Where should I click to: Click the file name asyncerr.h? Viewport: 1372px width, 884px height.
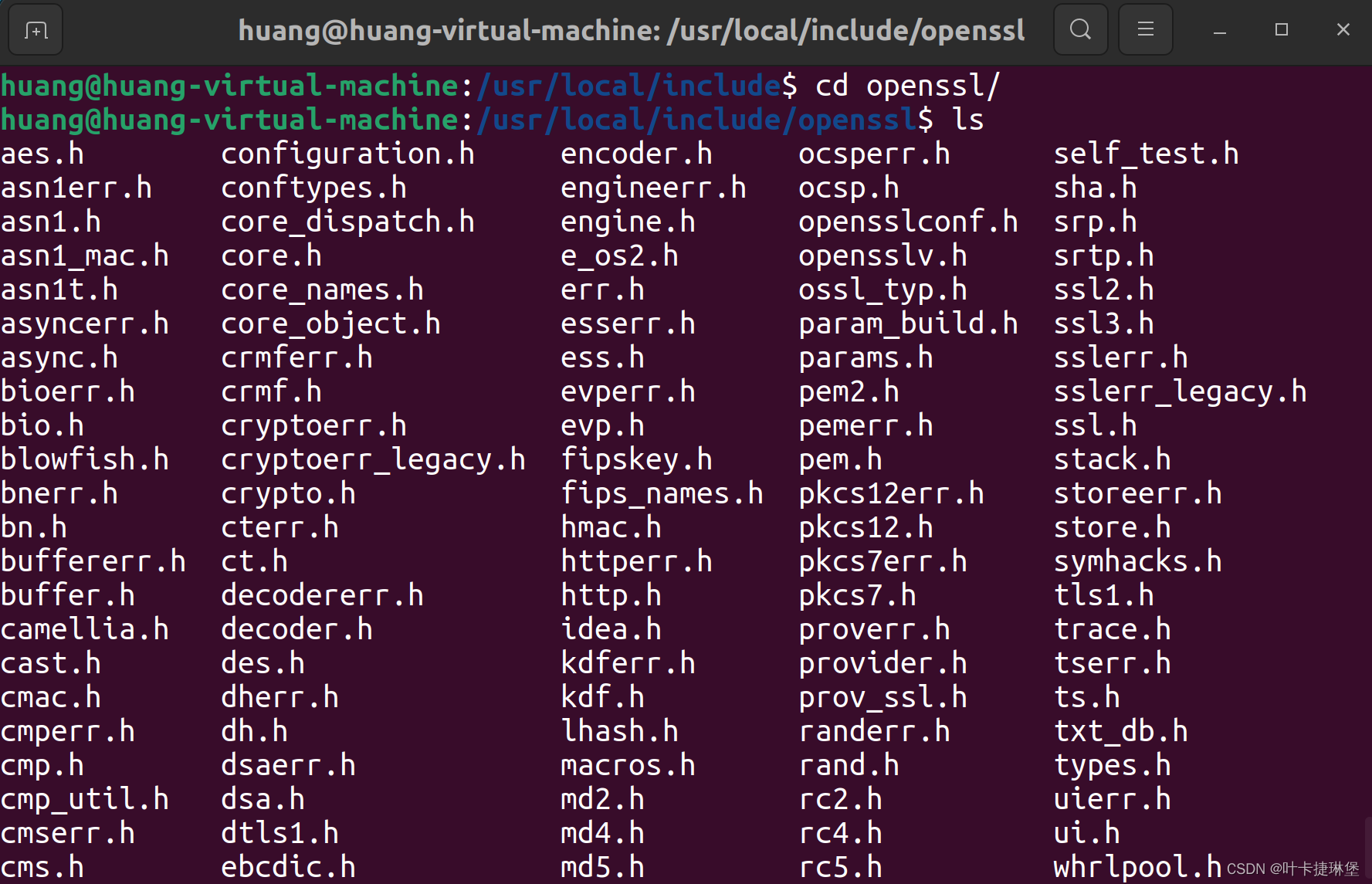point(85,323)
